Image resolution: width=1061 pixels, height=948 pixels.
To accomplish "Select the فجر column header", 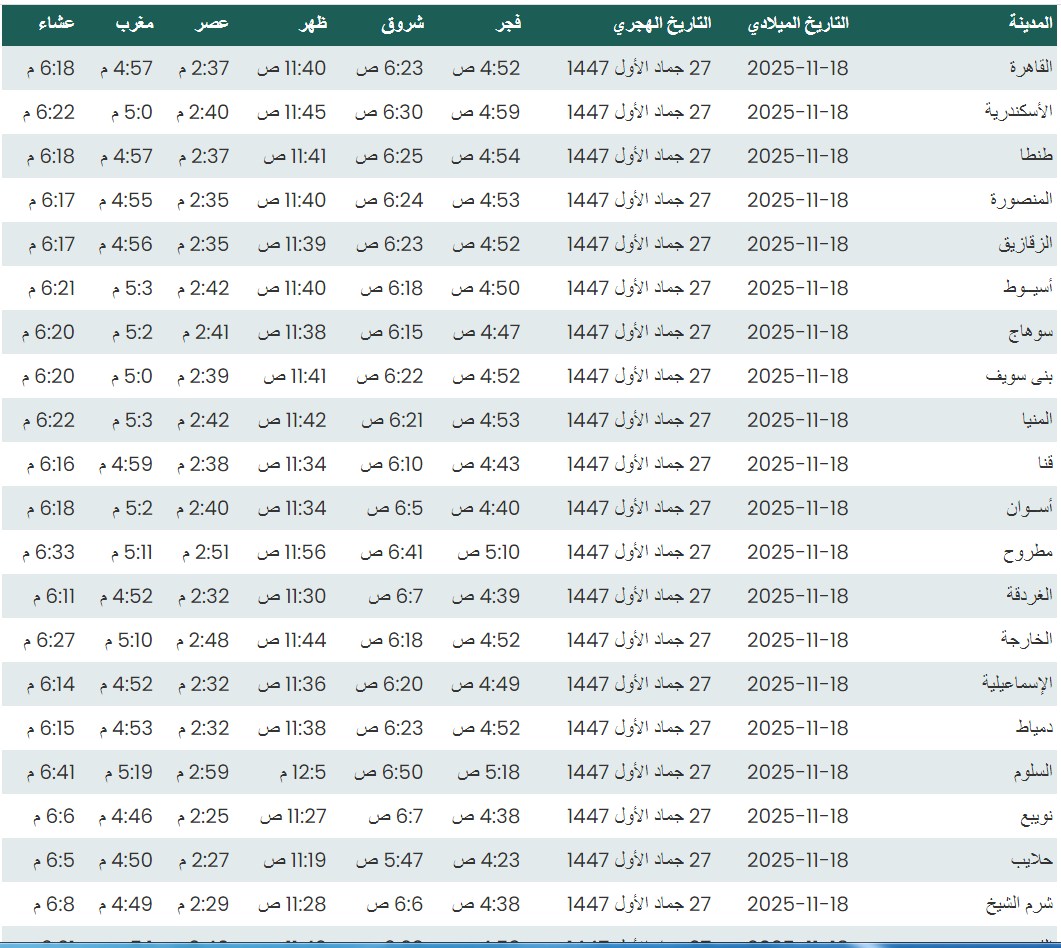I will 508,23.
